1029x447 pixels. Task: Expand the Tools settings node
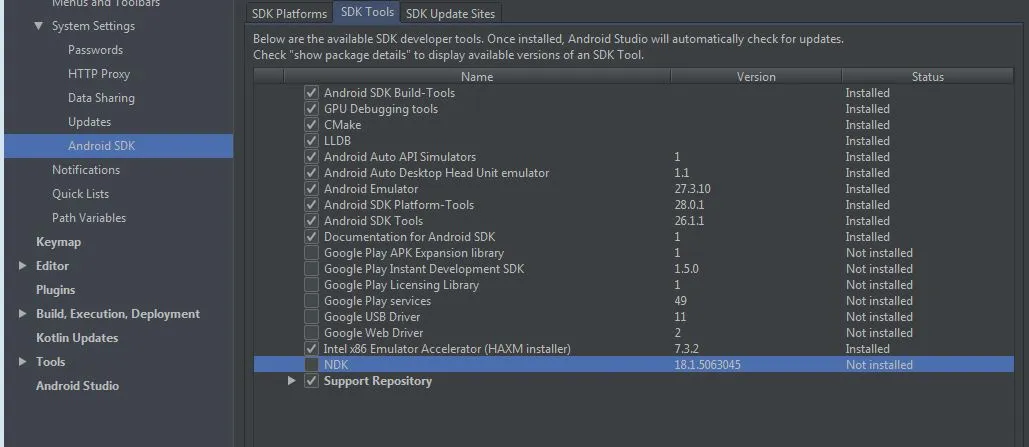click(23, 362)
